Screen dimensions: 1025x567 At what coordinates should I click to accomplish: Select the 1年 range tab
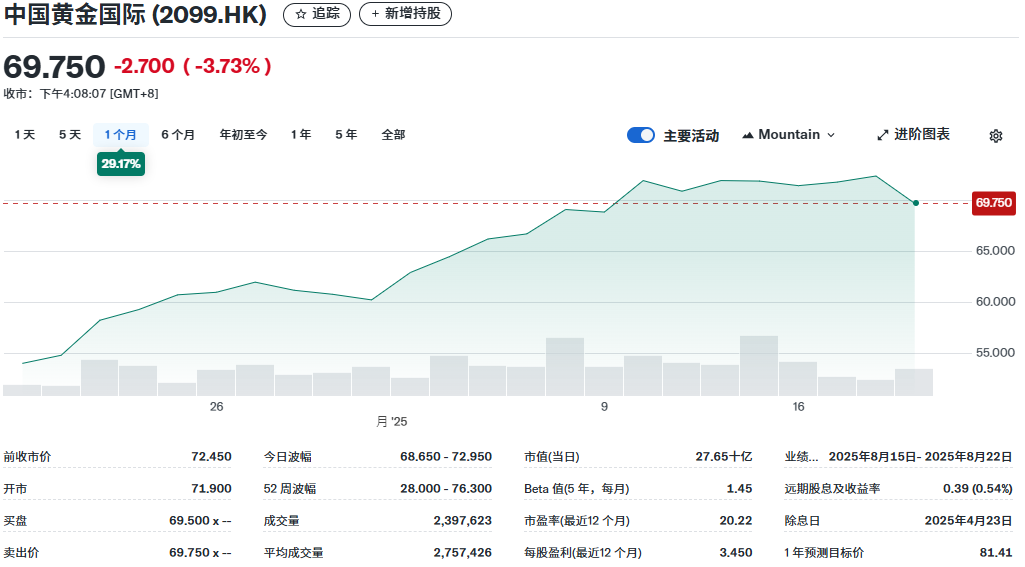click(x=301, y=135)
